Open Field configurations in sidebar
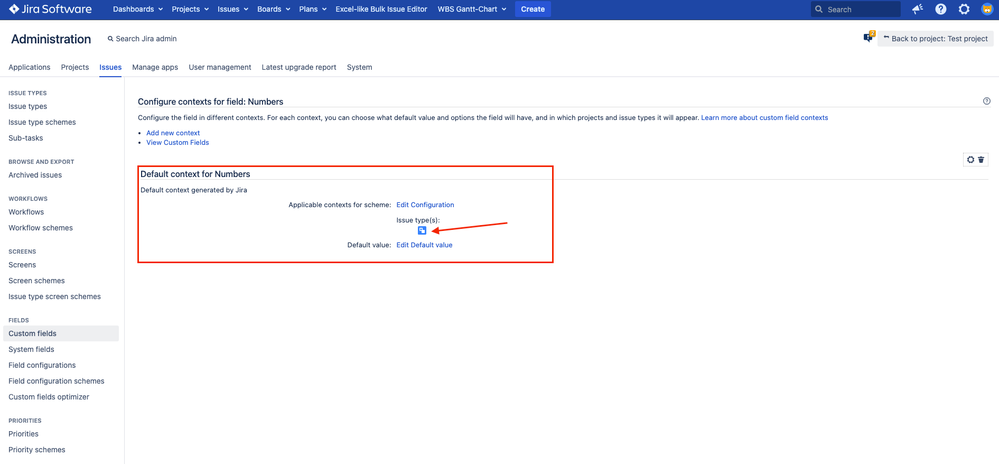This screenshot has width=999, height=464. pyautogui.click(x=42, y=365)
